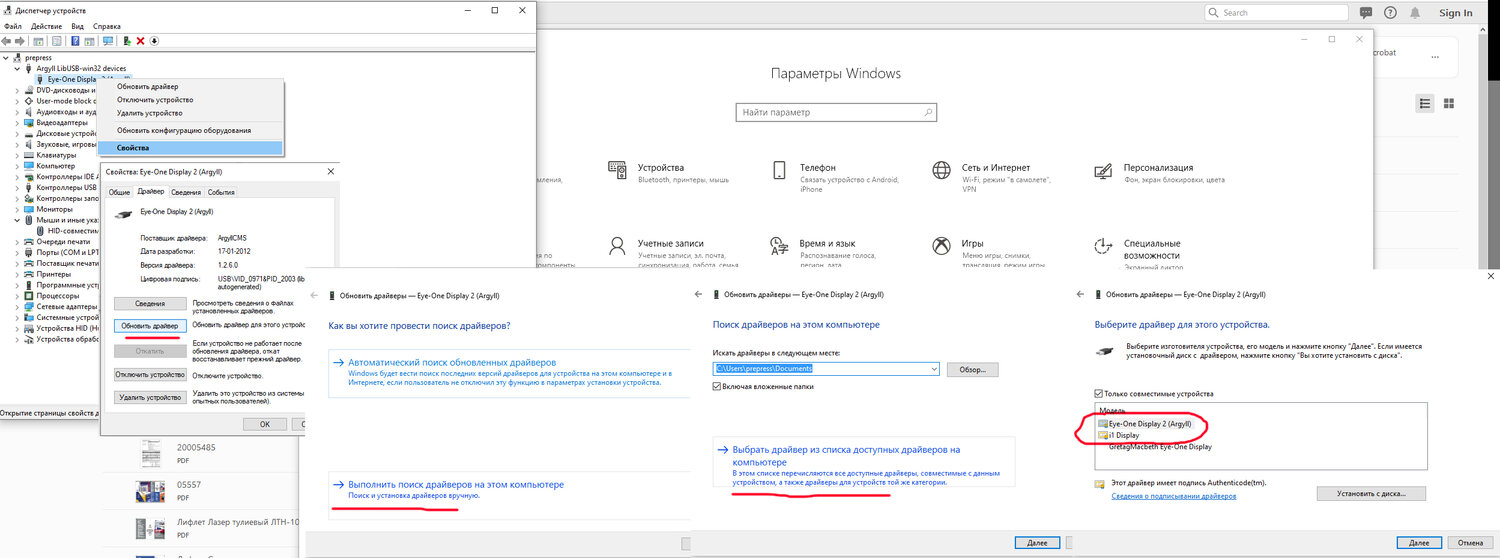Open the 20005485 PDF thumbnail
This screenshot has width=1500, height=558.
tap(151, 452)
